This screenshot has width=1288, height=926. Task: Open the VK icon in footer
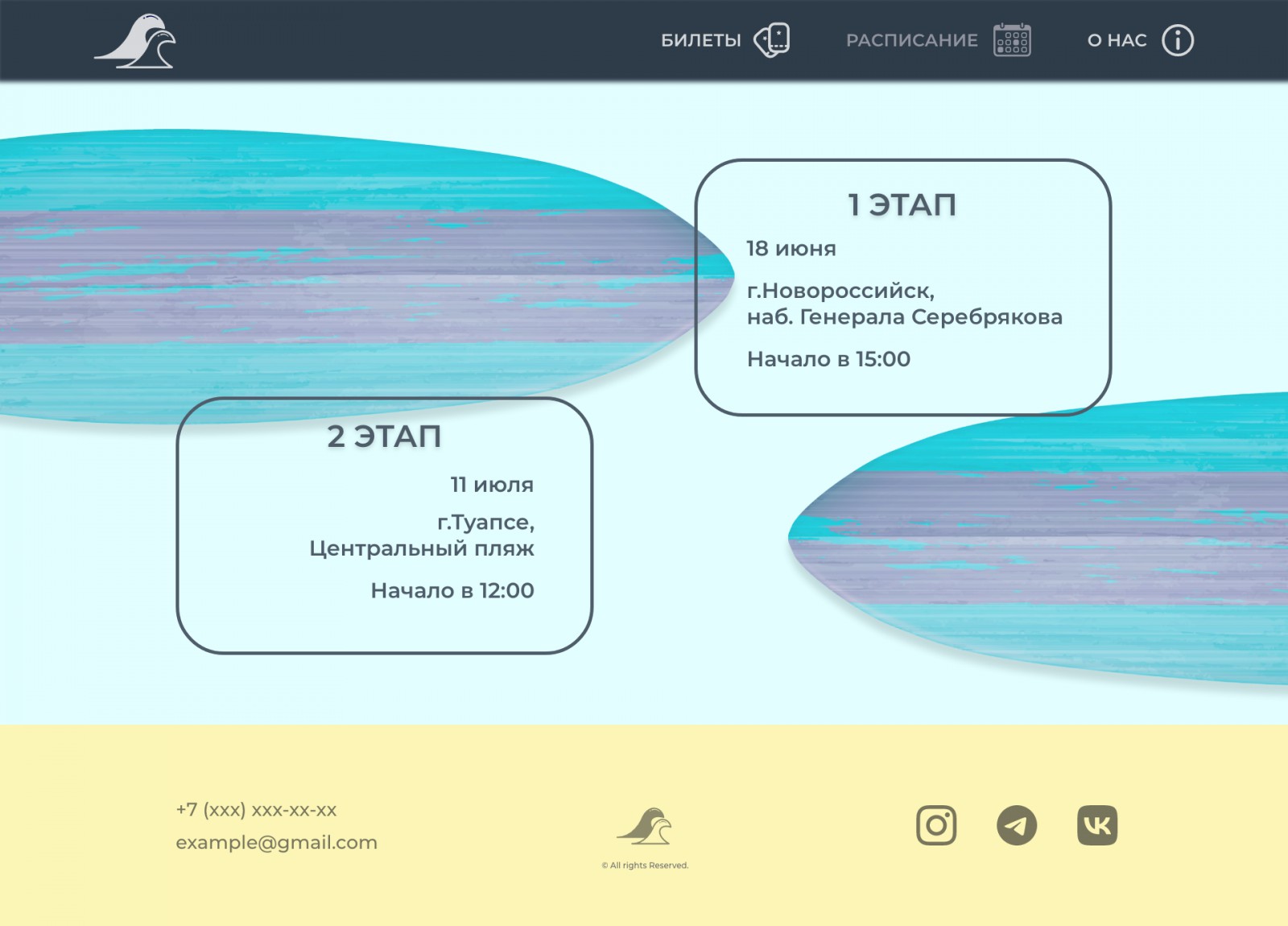[1097, 825]
